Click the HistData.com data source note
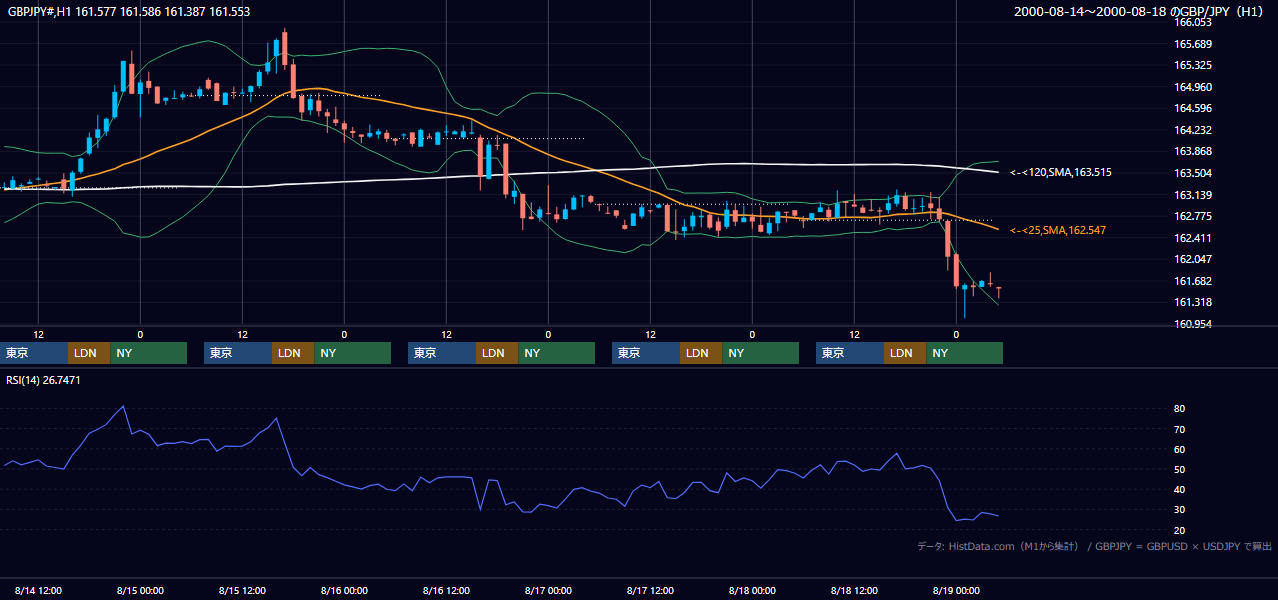Screen dimensions: 1278x600 (x=1094, y=546)
